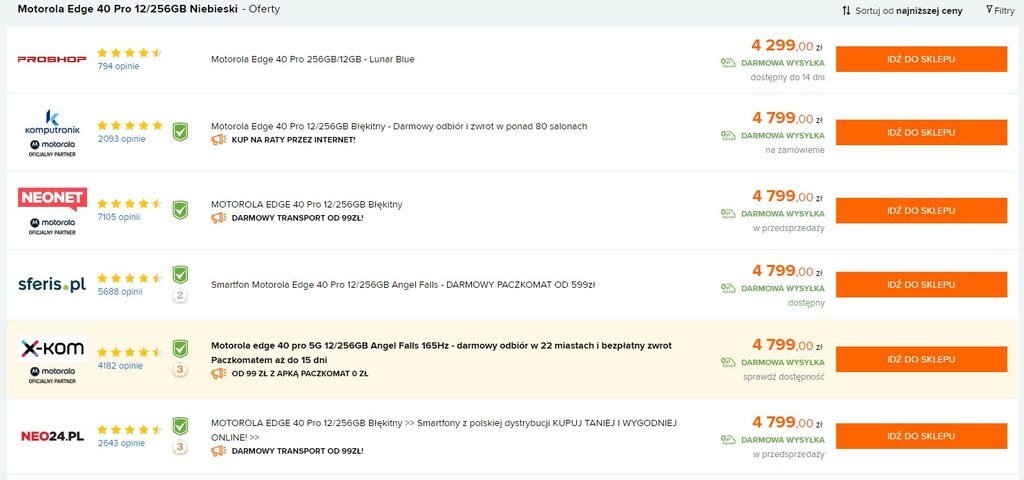Open the 2643 opinie reviews link

coord(121,443)
